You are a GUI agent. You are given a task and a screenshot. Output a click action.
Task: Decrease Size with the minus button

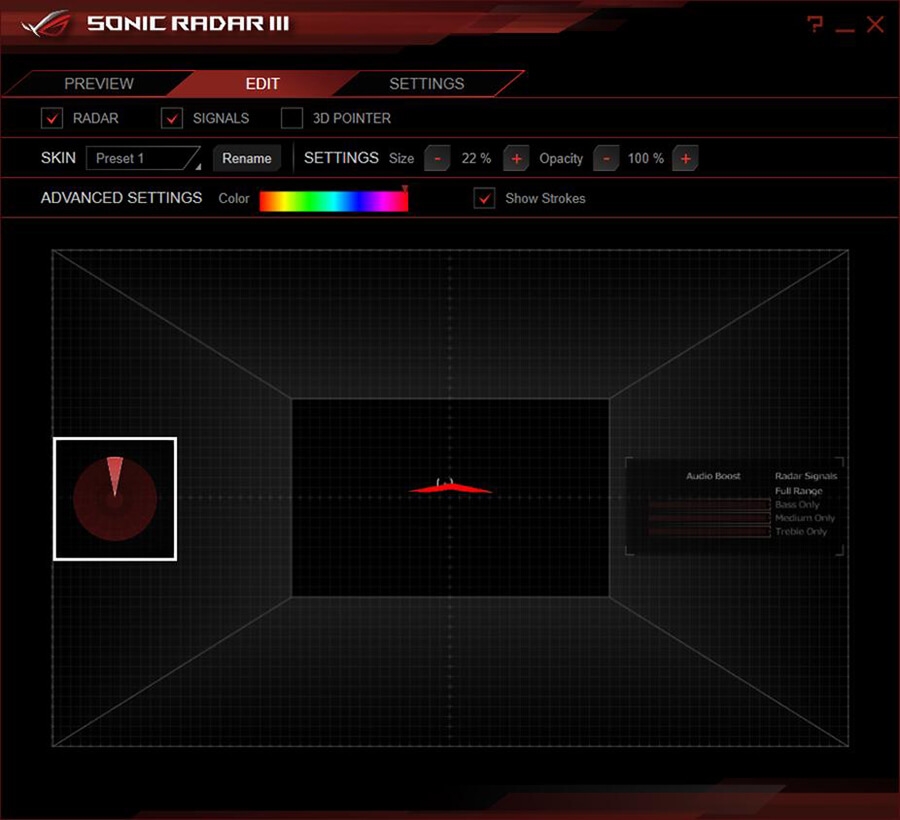click(437, 158)
